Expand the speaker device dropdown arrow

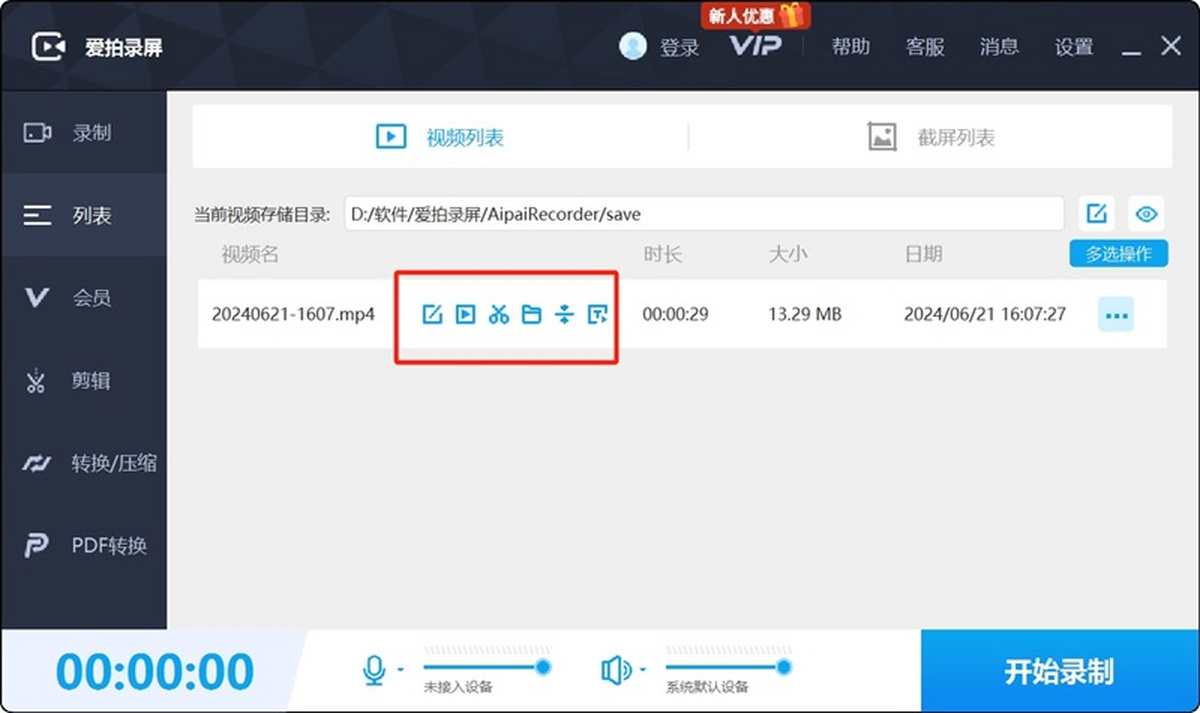tap(643, 670)
